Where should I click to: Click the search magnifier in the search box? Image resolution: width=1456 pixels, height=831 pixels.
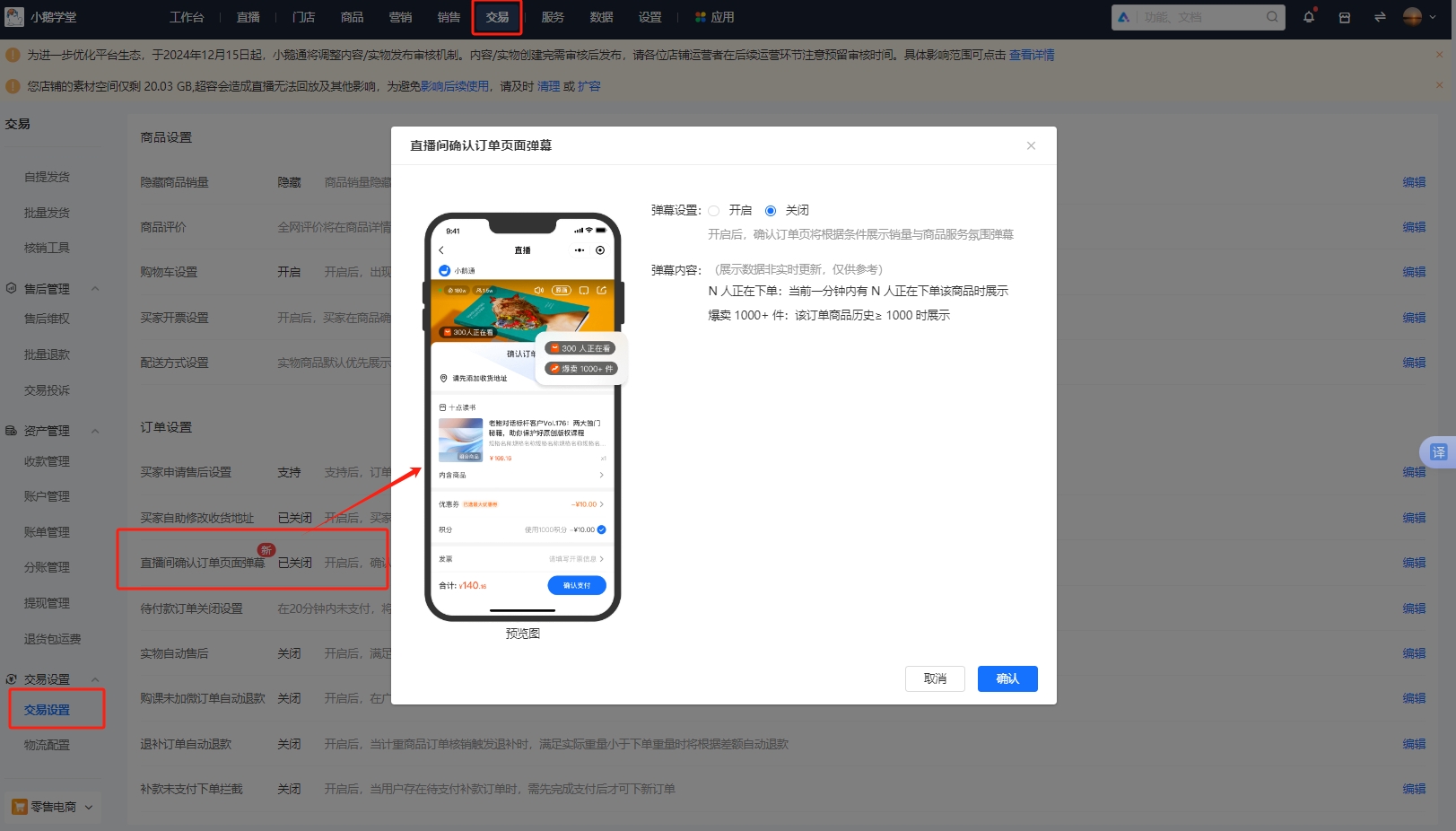click(1271, 16)
